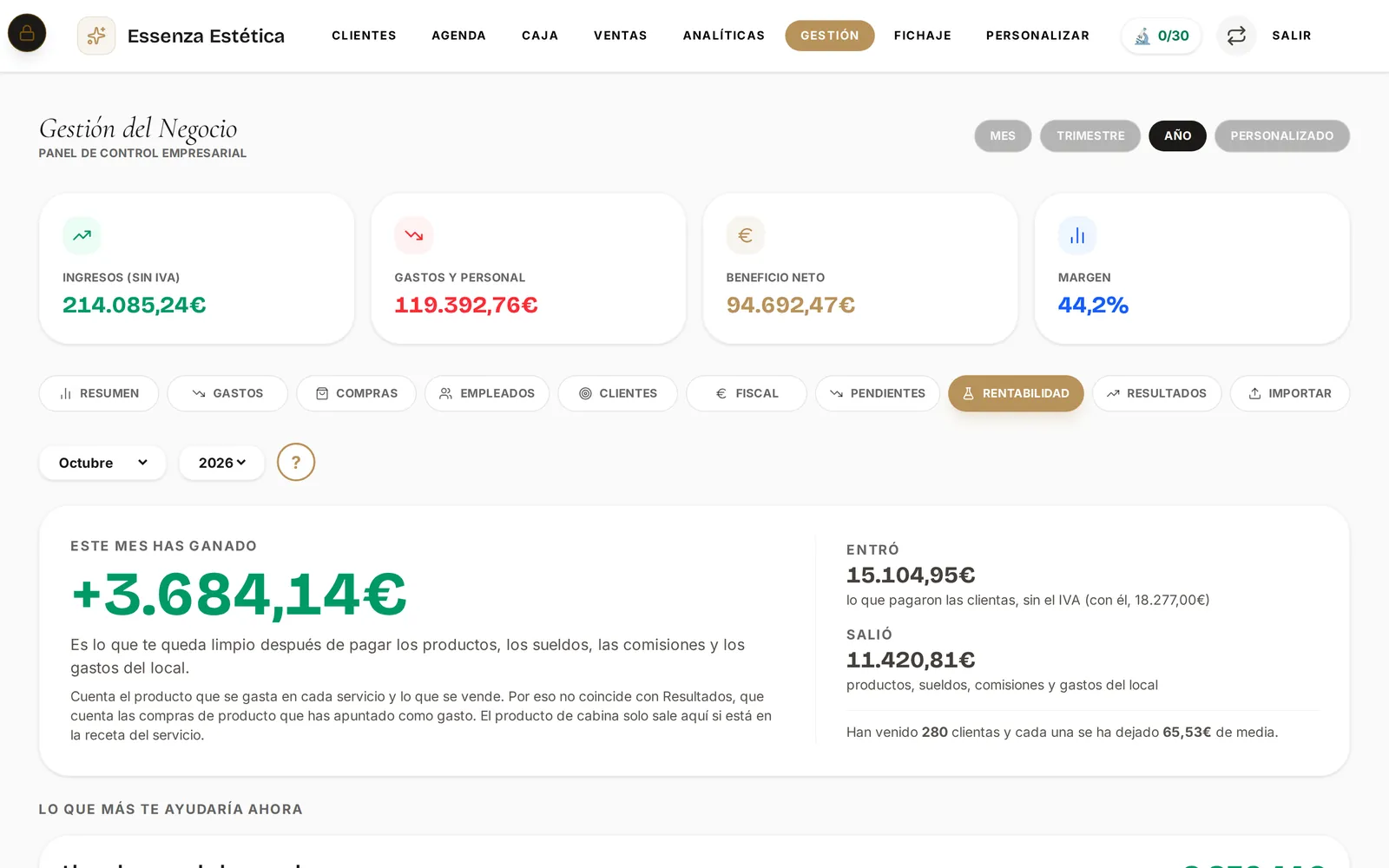Image resolution: width=1389 pixels, height=868 pixels.
Task: Open the Pendientes tab
Action: (x=878, y=393)
